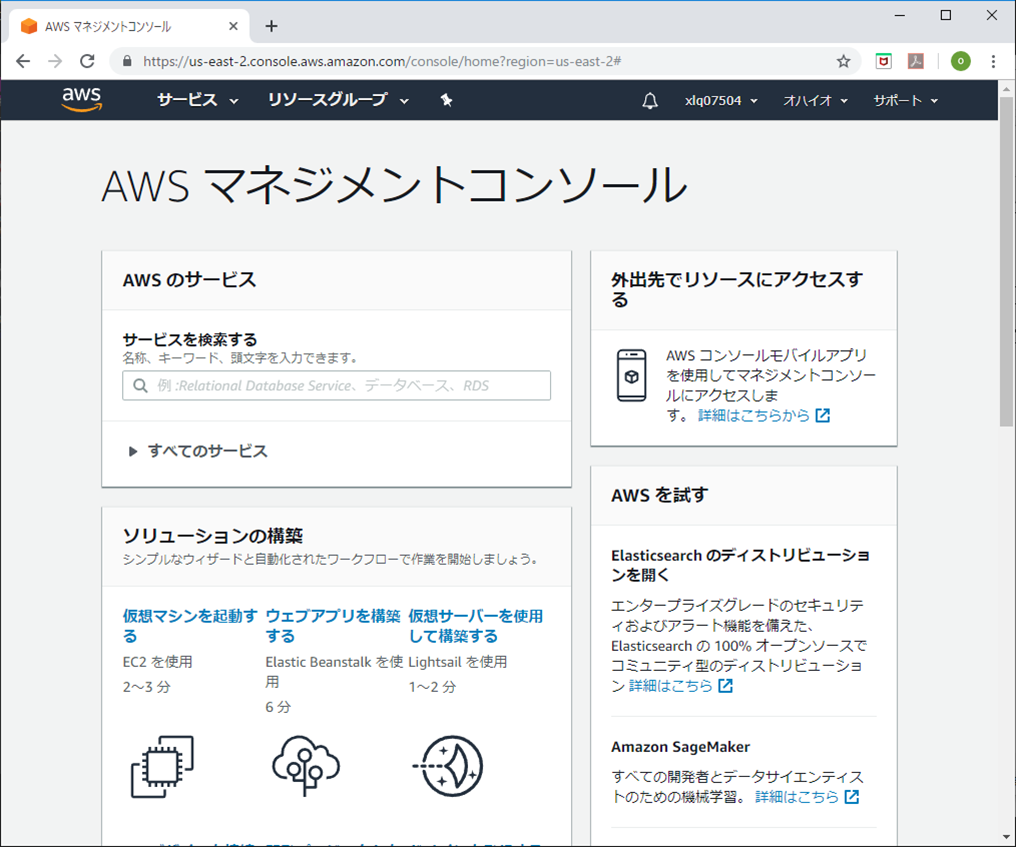Minimize the Chrome window

coord(899,16)
